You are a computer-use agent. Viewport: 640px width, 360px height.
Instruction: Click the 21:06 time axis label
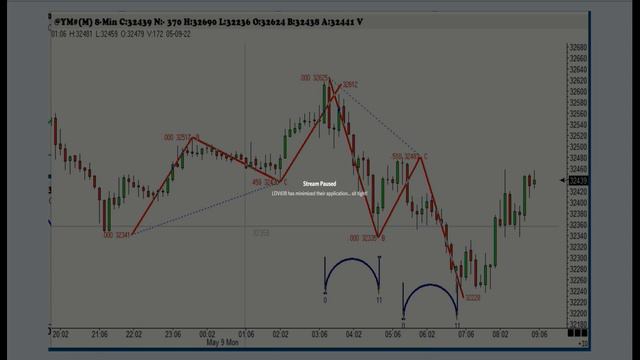[100, 335]
